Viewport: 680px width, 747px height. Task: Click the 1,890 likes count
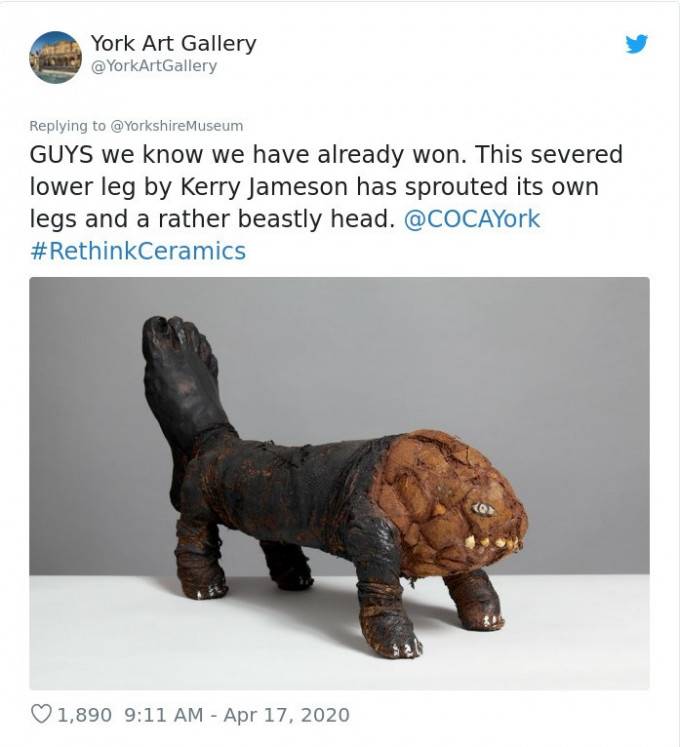tap(85, 715)
